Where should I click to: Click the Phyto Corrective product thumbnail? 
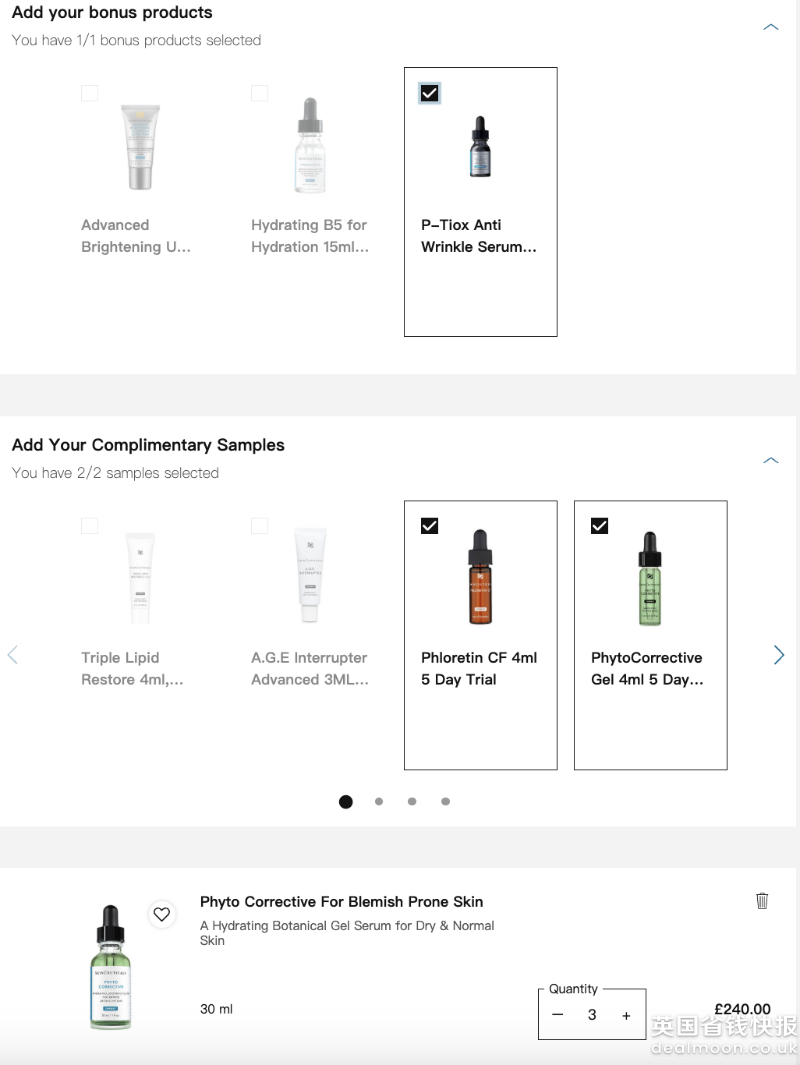click(x=111, y=967)
